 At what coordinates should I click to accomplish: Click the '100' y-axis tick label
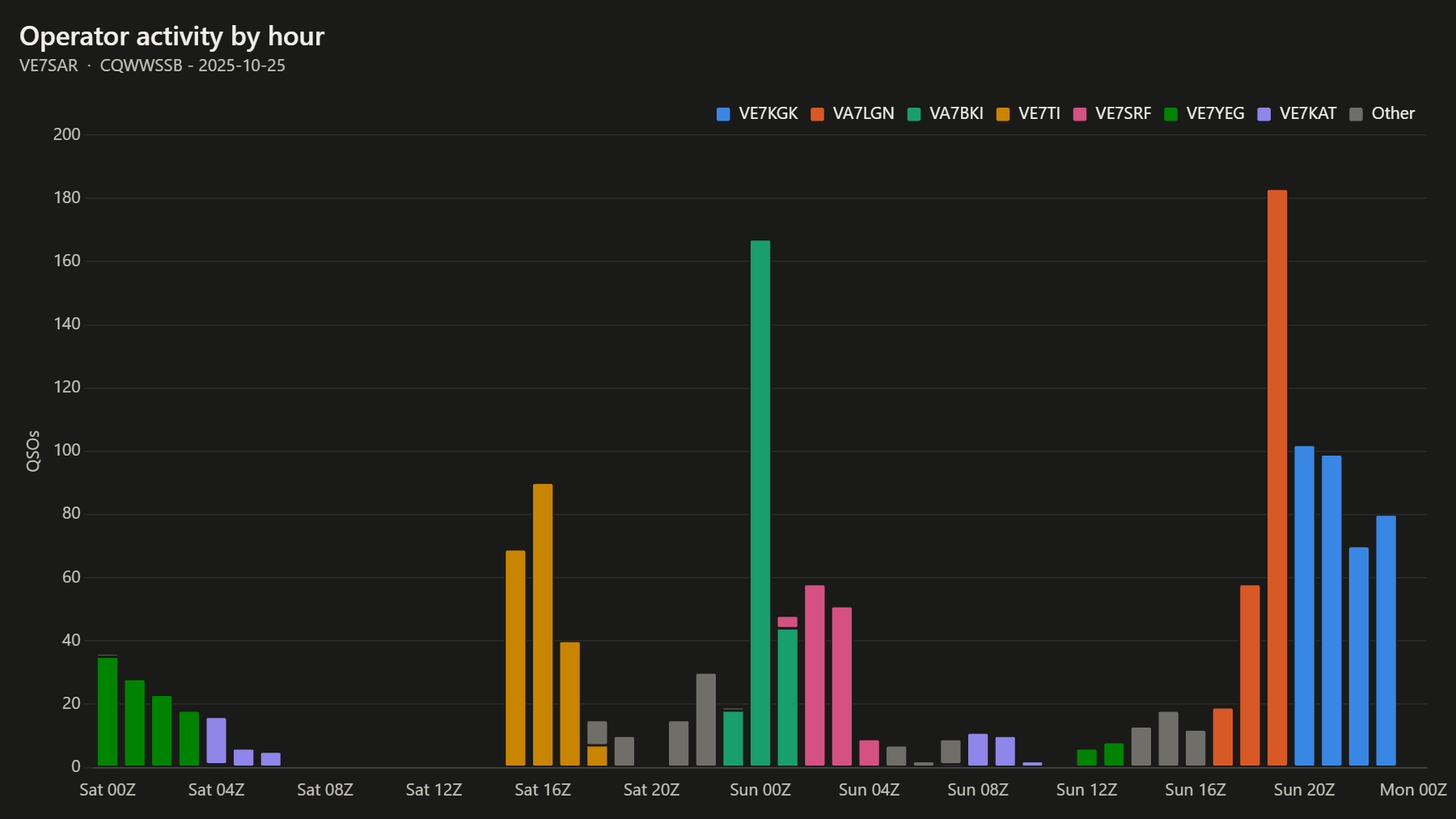click(x=67, y=450)
